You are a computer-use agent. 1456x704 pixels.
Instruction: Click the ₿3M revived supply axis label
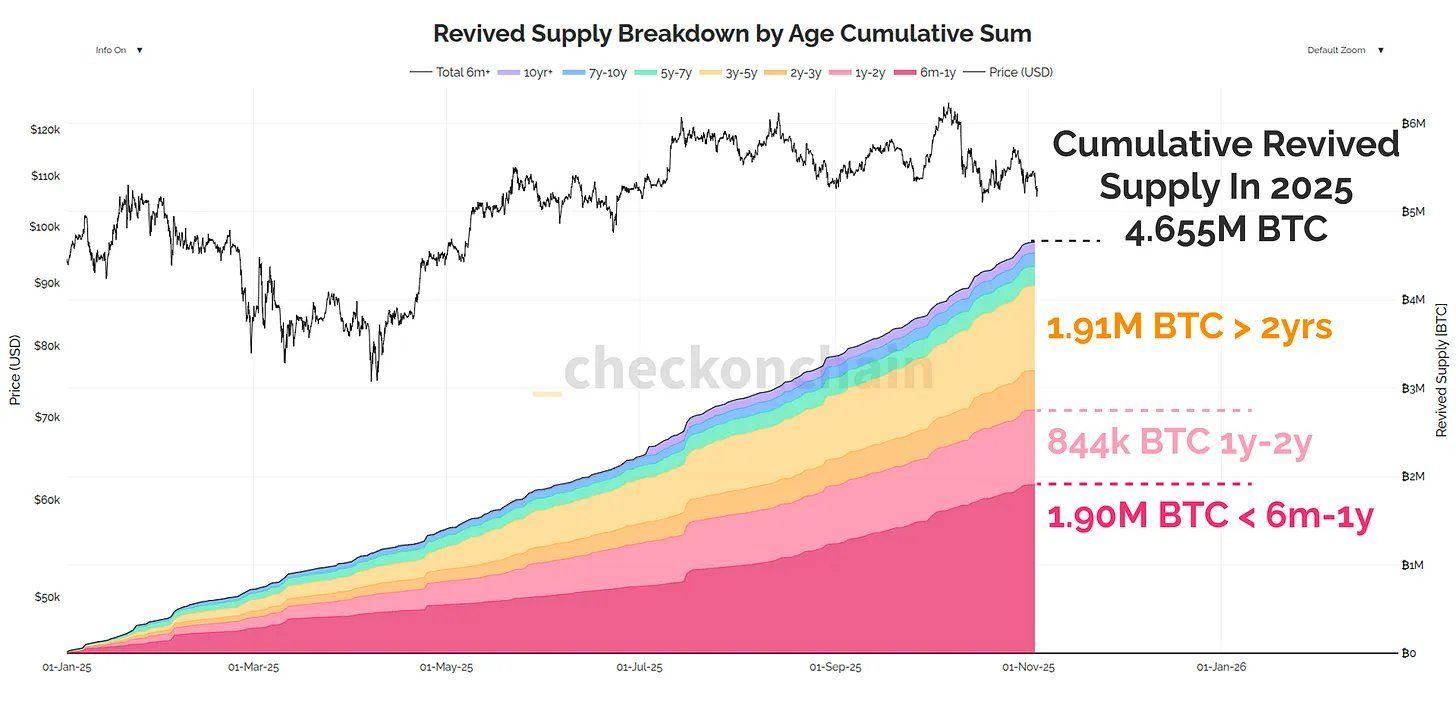[1411, 388]
